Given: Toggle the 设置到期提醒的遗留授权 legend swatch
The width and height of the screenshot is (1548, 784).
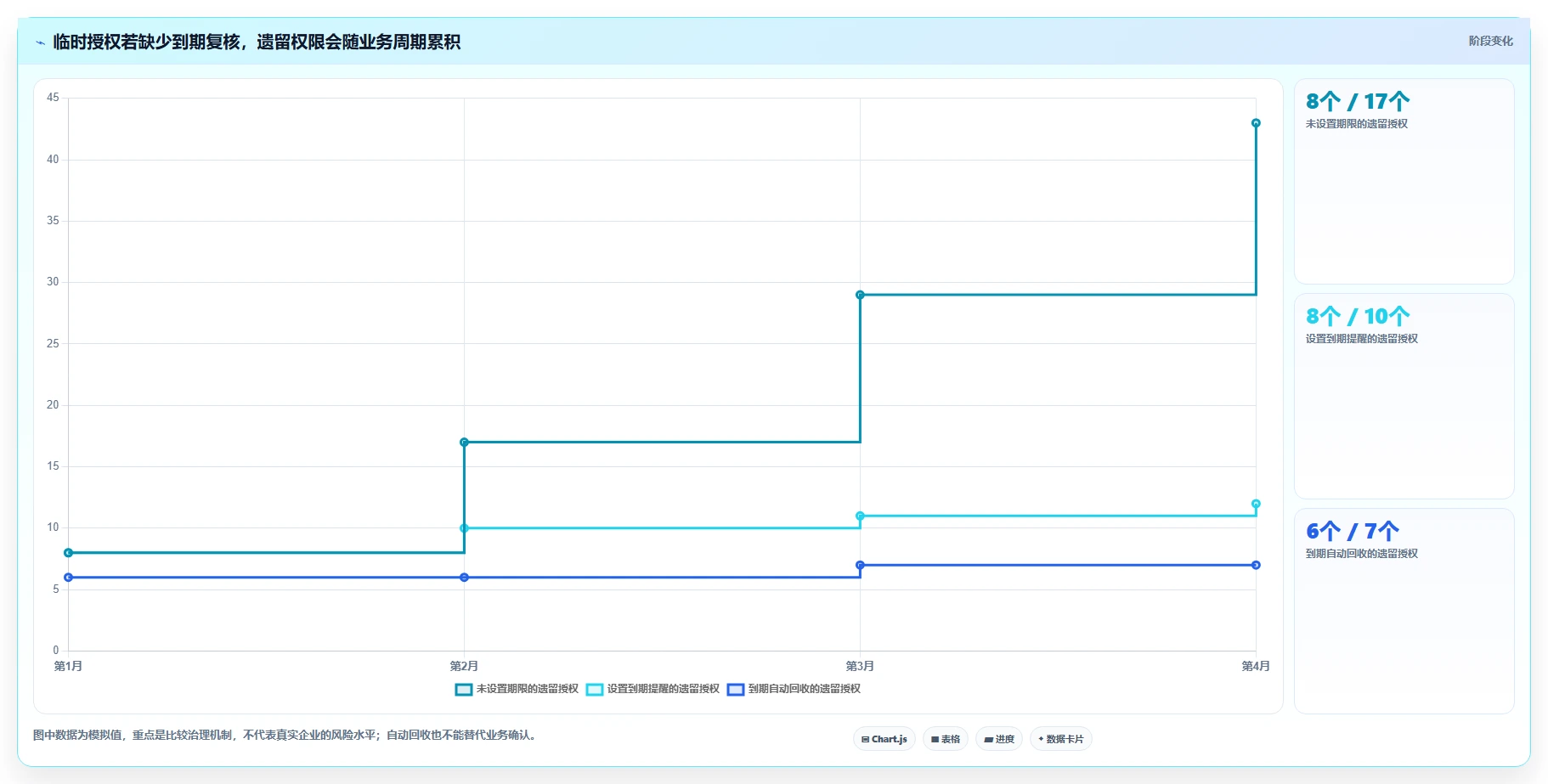Looking at the screenshot, I should coord(595,689).
